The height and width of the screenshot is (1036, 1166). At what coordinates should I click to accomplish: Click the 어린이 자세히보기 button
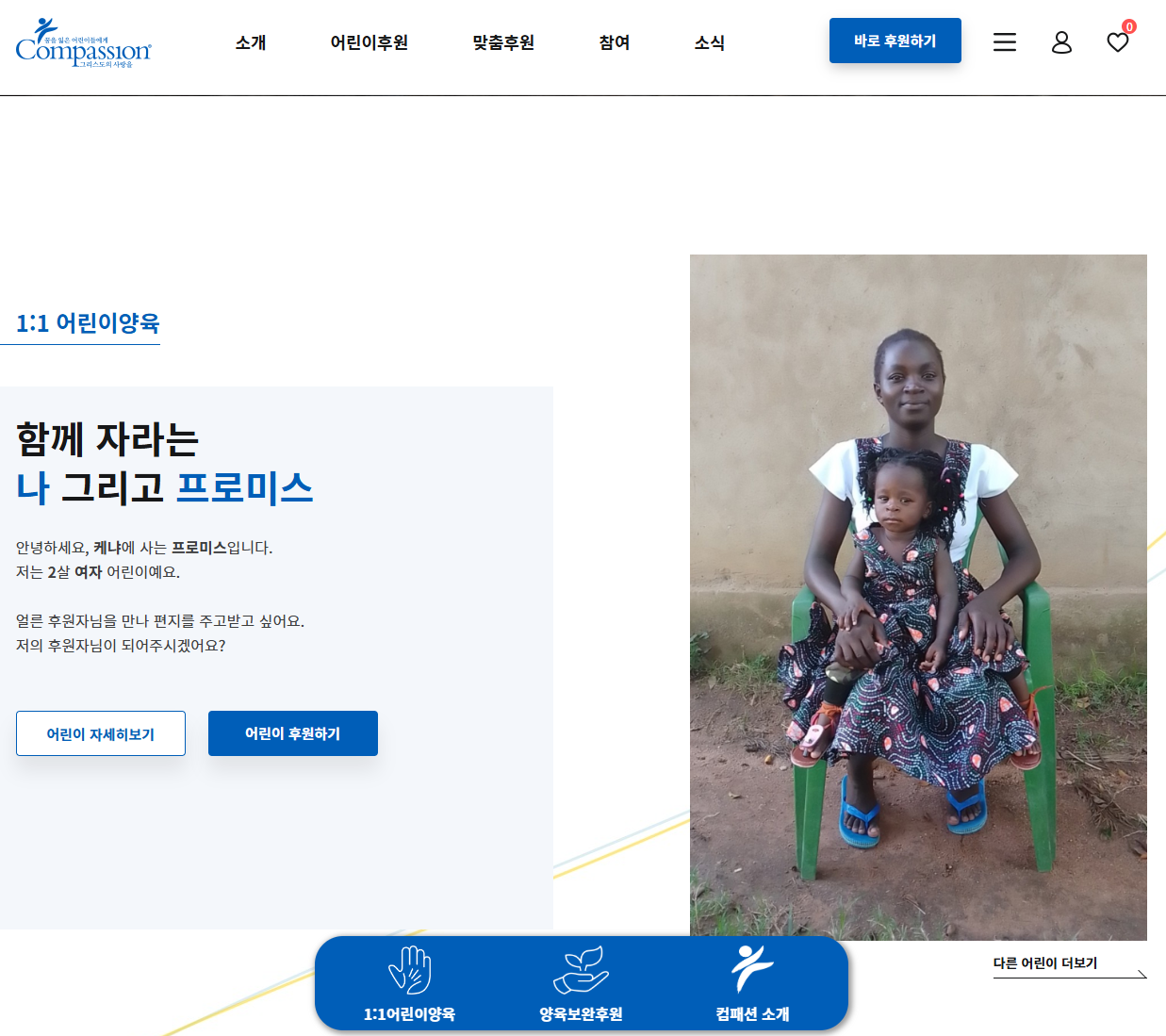click(101, 733)
